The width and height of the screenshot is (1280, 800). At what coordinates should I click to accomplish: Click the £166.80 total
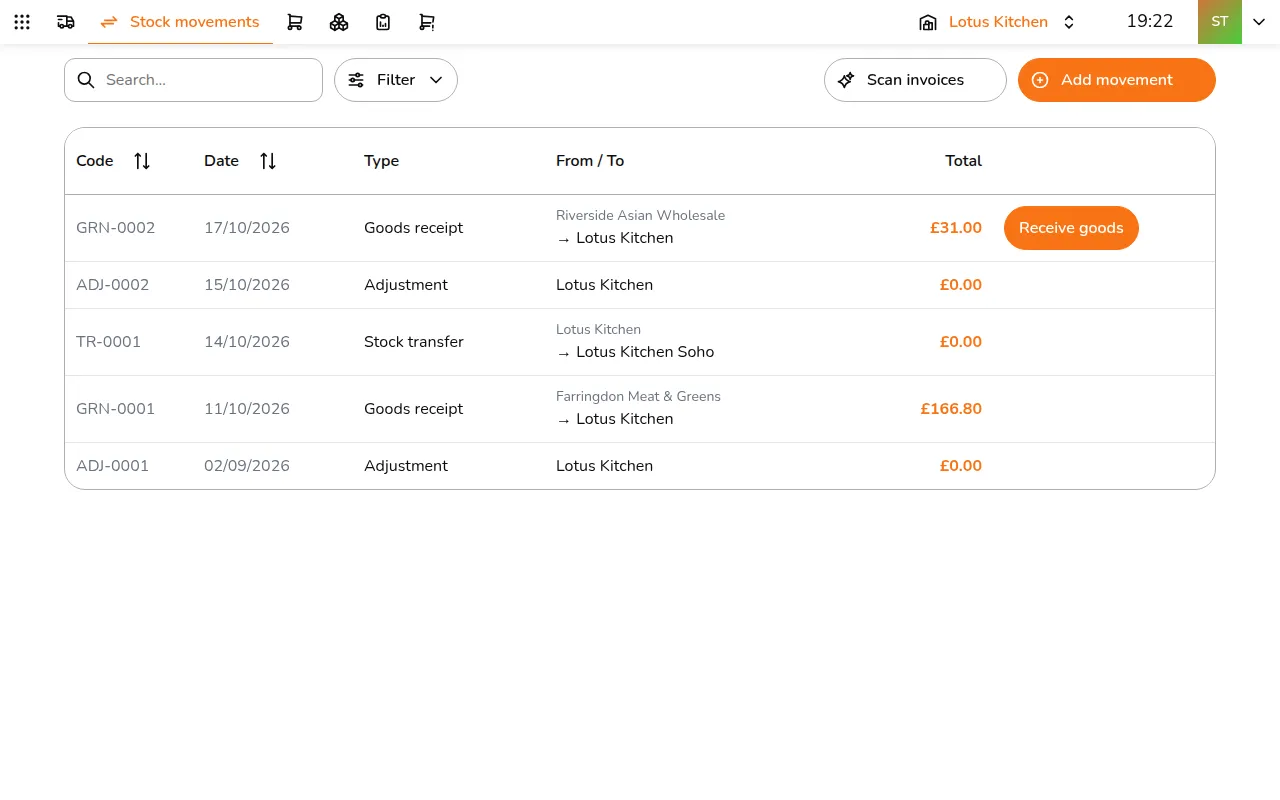(x=951, y=409)
